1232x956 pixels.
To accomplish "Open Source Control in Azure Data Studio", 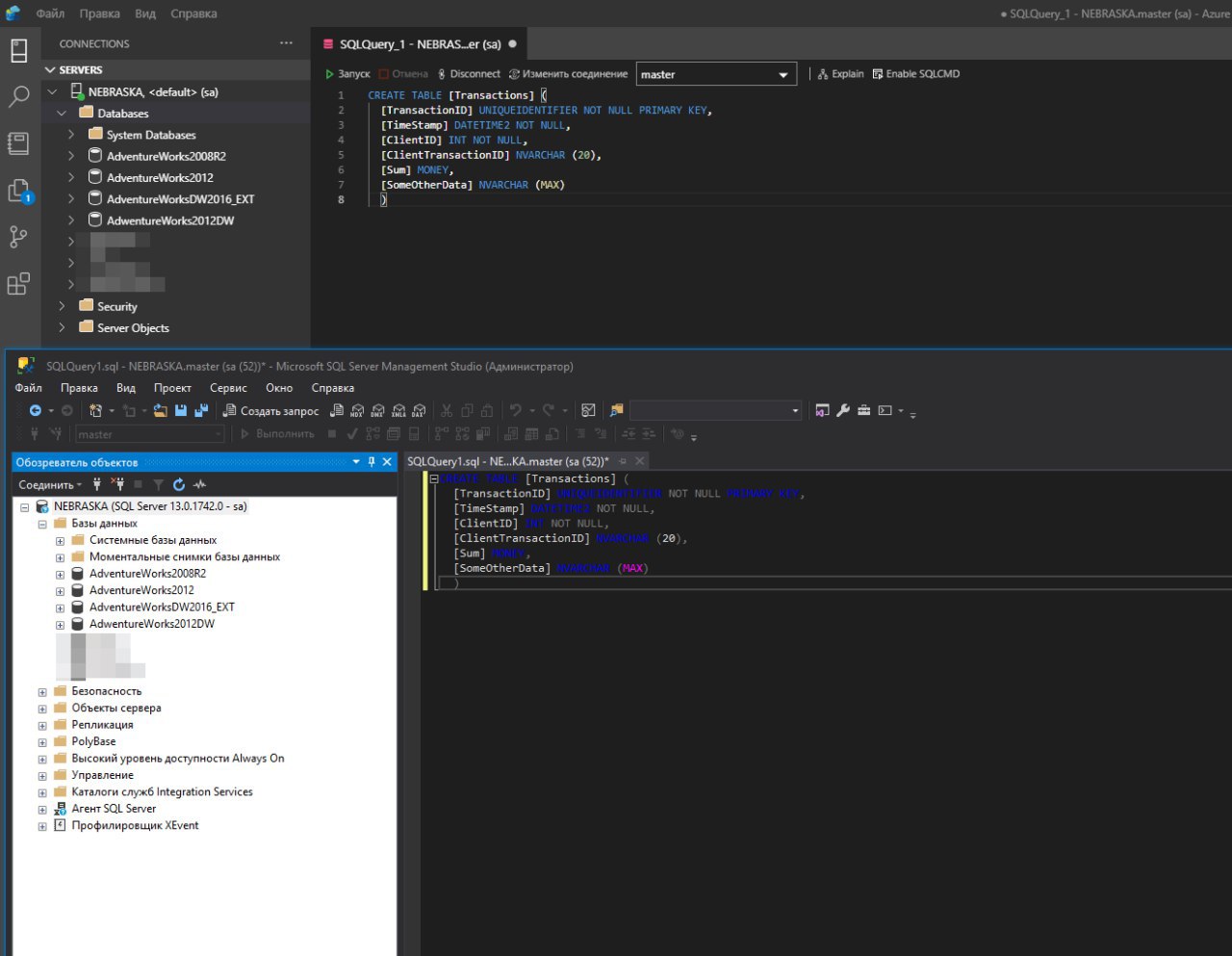I will pyautogui.click(x=19, y=237).
